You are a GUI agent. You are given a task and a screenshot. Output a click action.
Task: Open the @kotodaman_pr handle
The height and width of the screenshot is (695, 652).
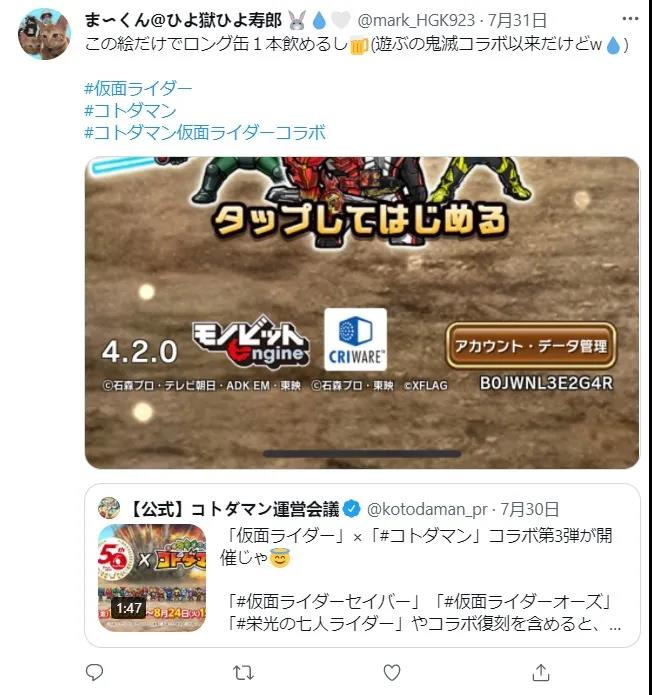427,509
